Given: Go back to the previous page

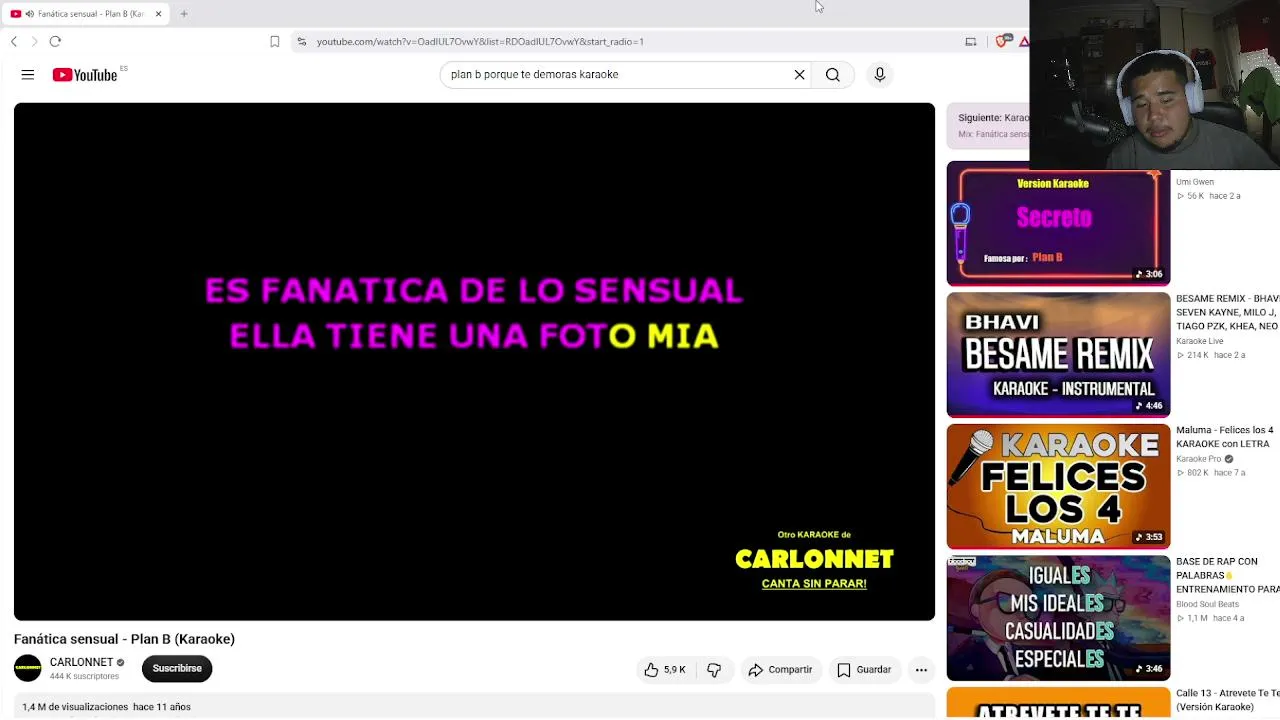Looking at the screenshot, I should (14, 42).
